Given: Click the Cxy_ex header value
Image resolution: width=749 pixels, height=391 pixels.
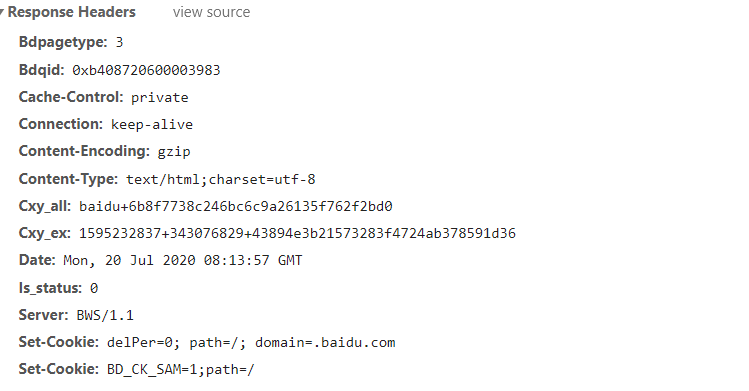Looking at the screenshot, I should click(x=297, y=233).
